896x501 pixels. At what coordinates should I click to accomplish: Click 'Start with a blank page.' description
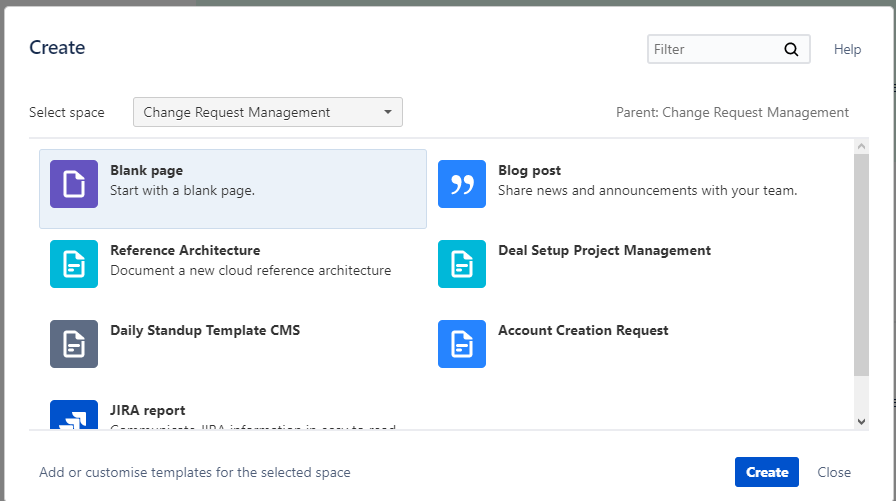coord(182,190)
